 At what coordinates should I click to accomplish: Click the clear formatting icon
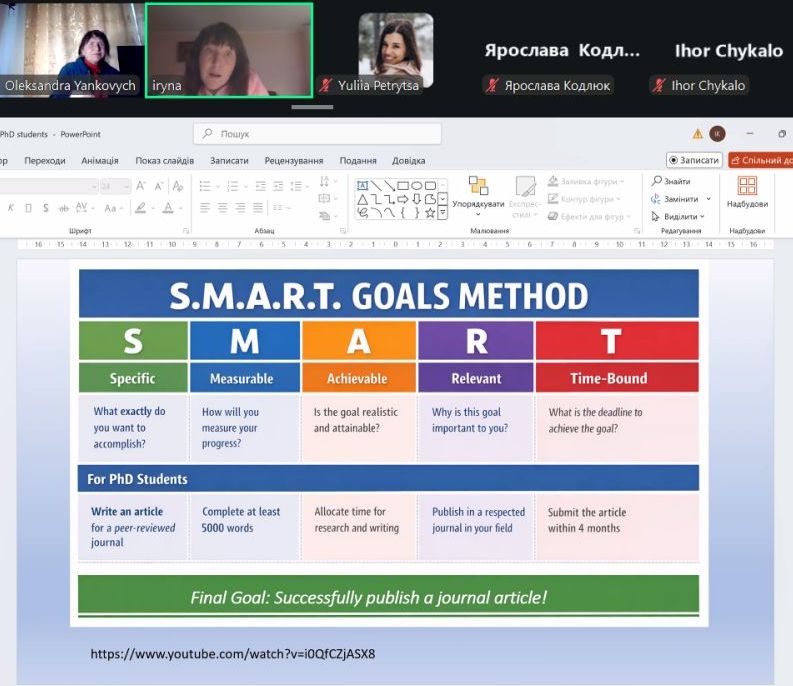click(x=177, y=185)
